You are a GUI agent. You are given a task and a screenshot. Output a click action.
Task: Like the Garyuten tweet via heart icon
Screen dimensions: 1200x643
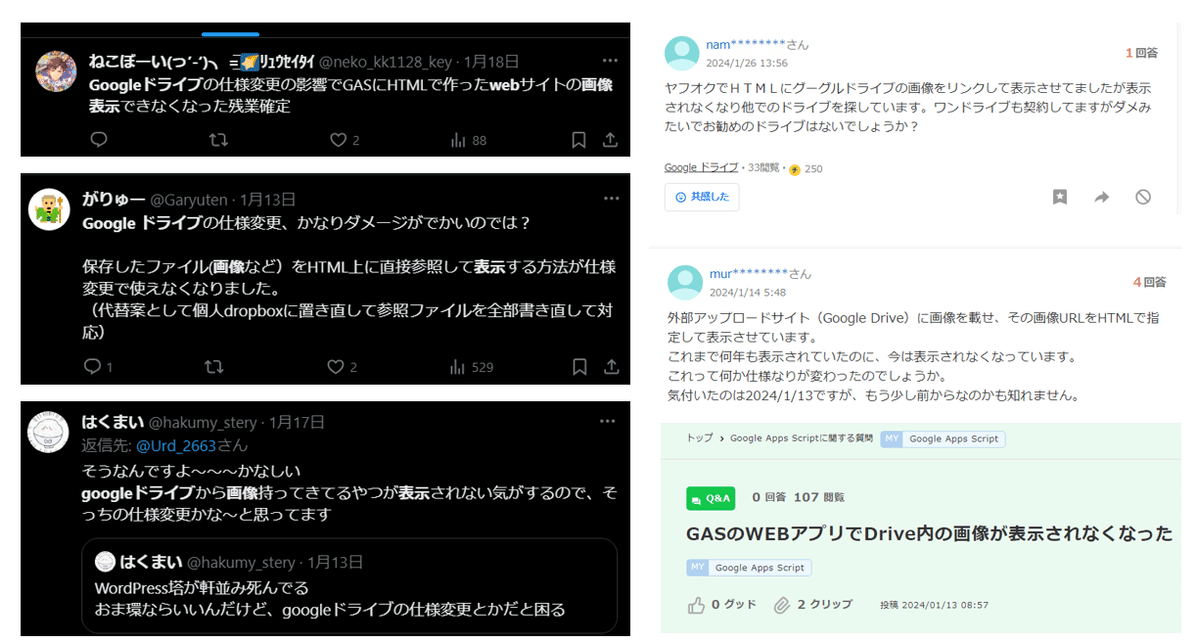point(337,367)
